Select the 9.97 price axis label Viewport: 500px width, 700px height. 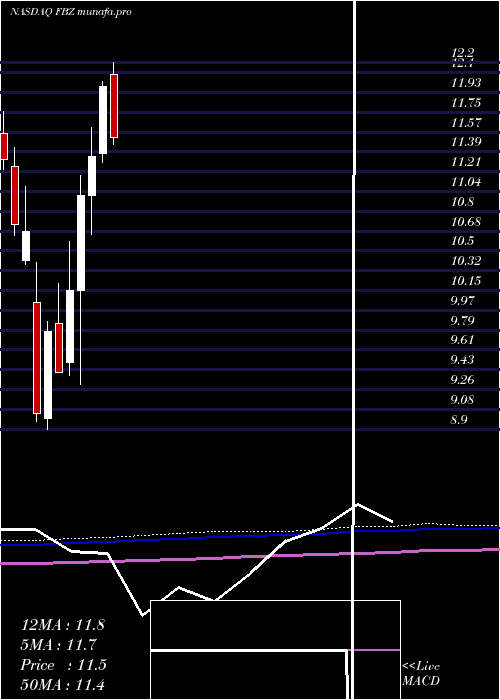(462, 300)
